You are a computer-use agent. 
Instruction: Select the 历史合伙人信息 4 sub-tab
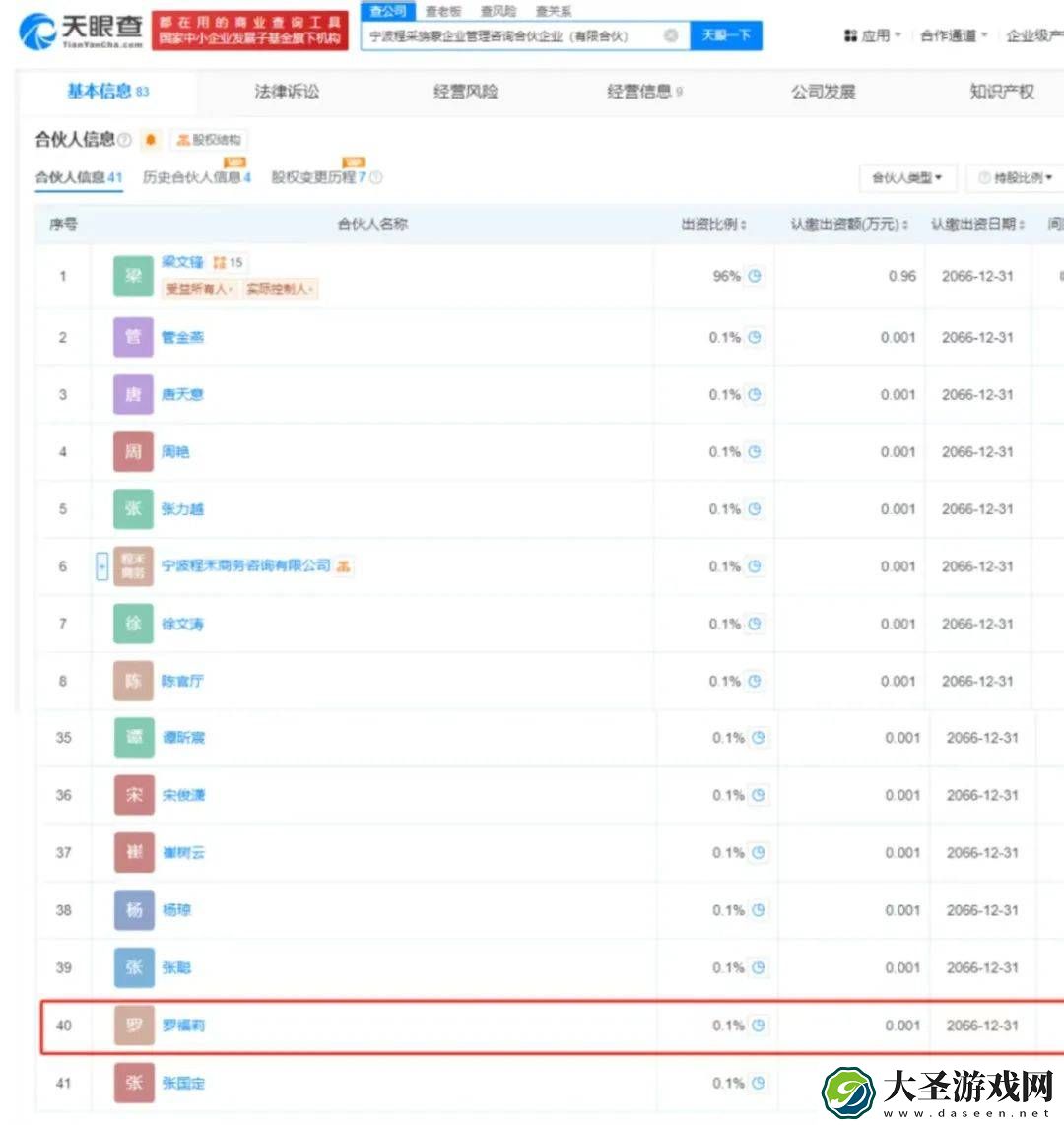[x=197, y=177]
